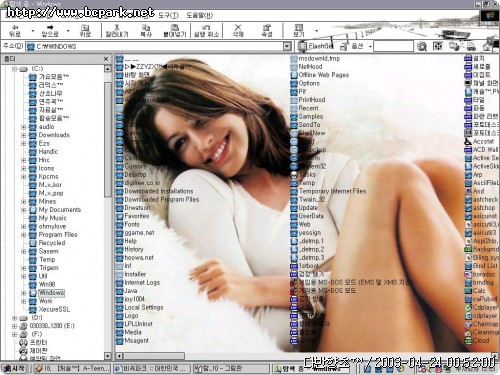500x375 pixels.
Task: Open the dropdown arrow next to 보기
Action: click(316, 31)
